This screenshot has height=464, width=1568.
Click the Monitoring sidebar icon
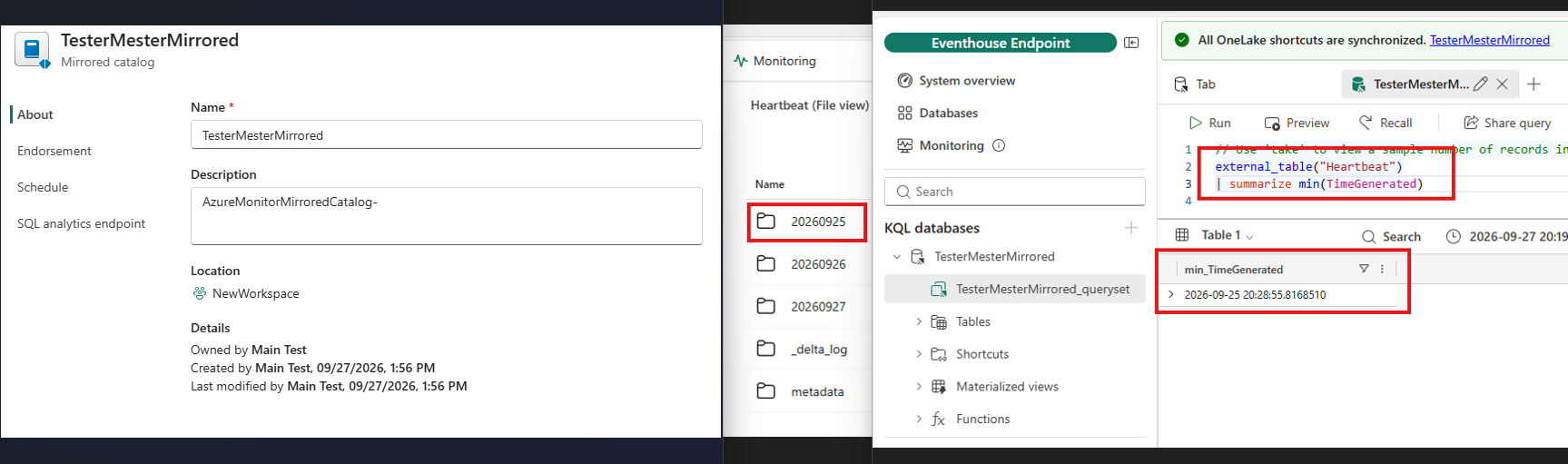coord(904,145)
